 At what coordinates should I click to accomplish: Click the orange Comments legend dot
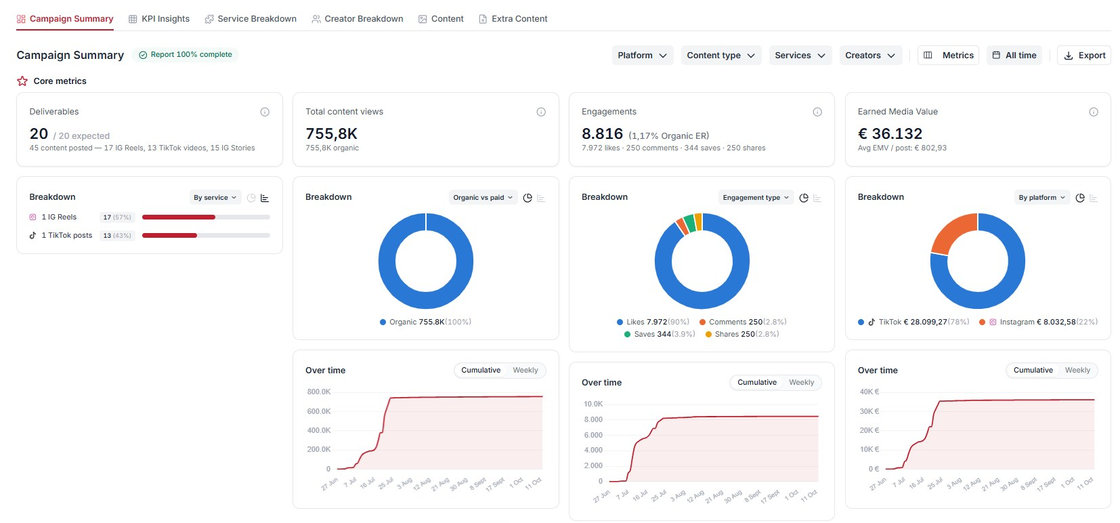(703, 322)
